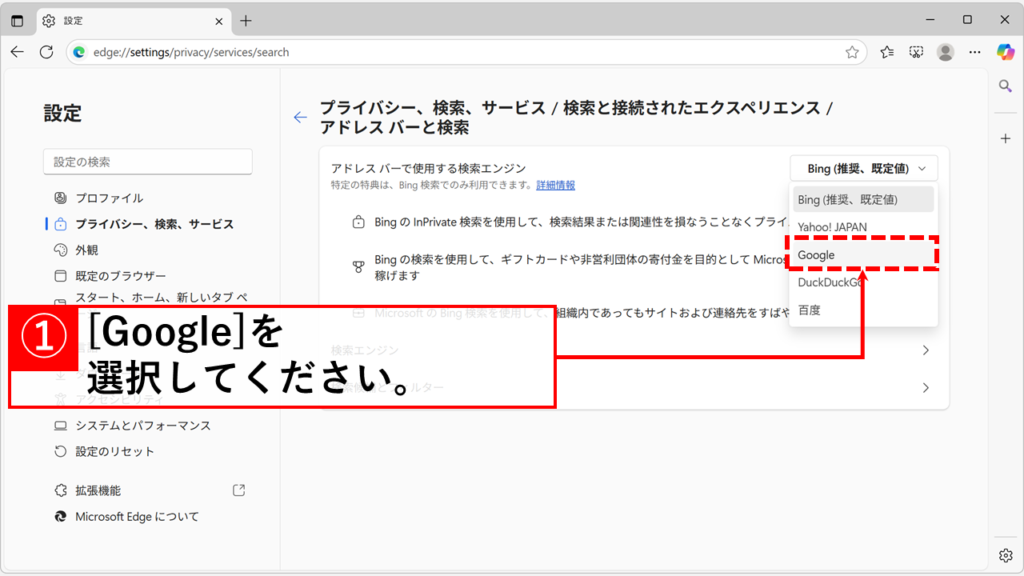Image resolution: width=1024 pixels, height=576 pixels.
Task: Click the address bar showing edge://settings/privacy/services/search
Action: click(466, 52)
